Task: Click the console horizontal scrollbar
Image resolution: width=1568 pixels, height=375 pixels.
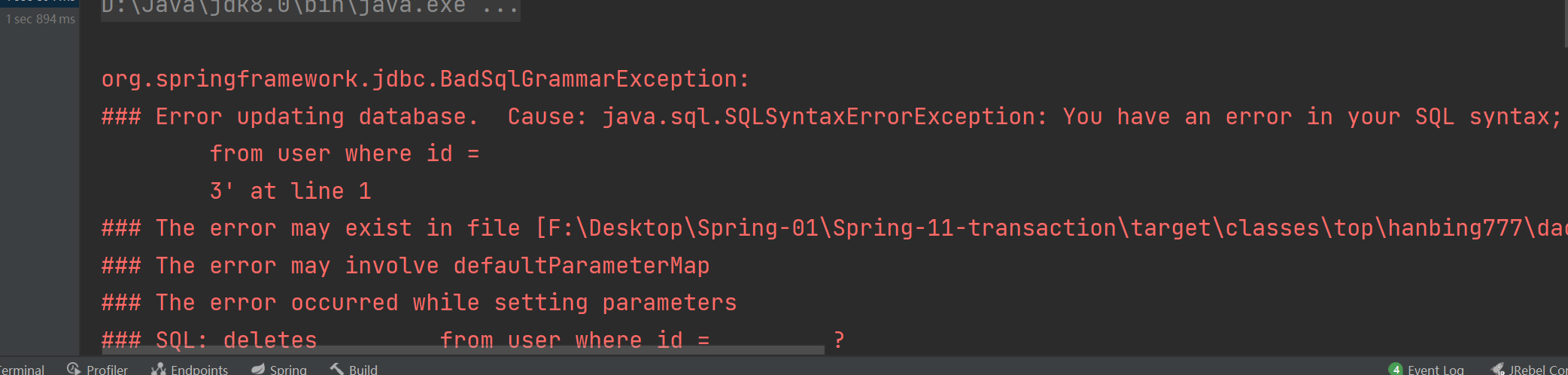Action: tap(463, 350)
